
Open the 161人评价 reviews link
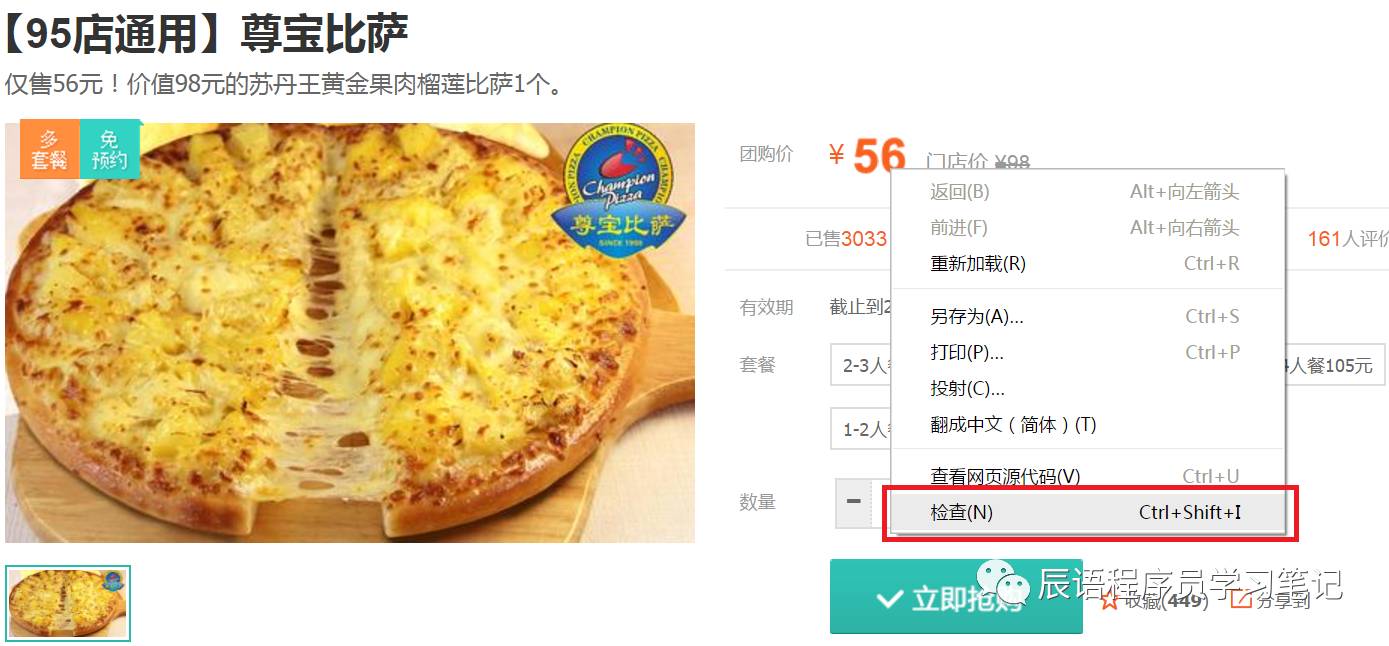(x=1348, y=239)
